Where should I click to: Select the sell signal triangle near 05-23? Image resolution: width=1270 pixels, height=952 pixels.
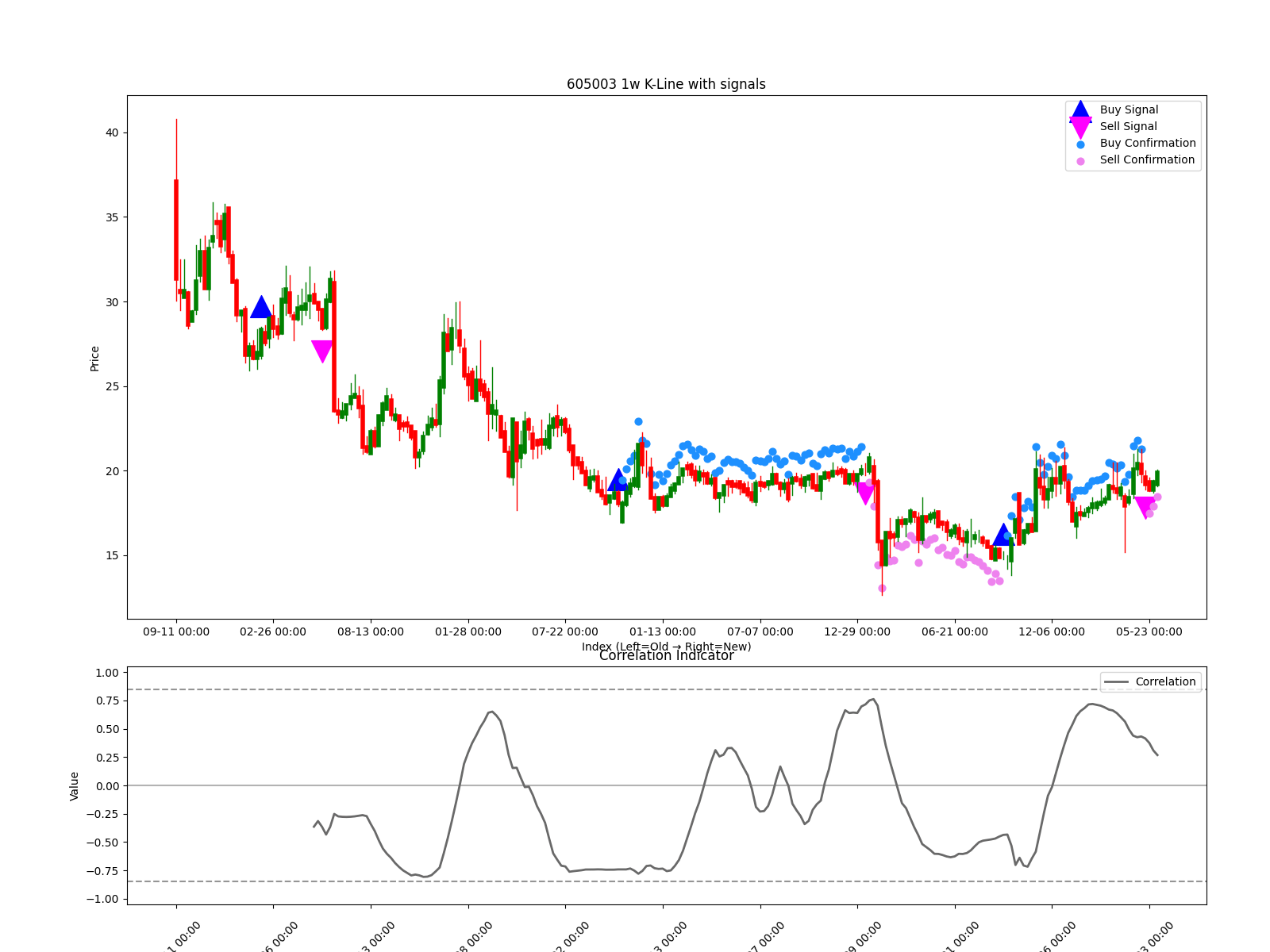(1145, 508)
